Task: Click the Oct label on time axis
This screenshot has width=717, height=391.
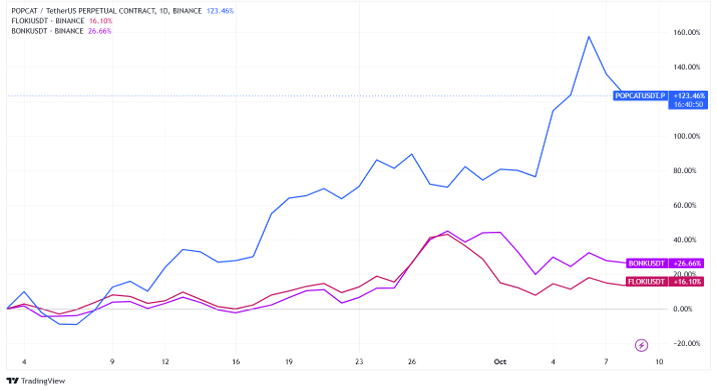Action: click(x=500, y=362)
